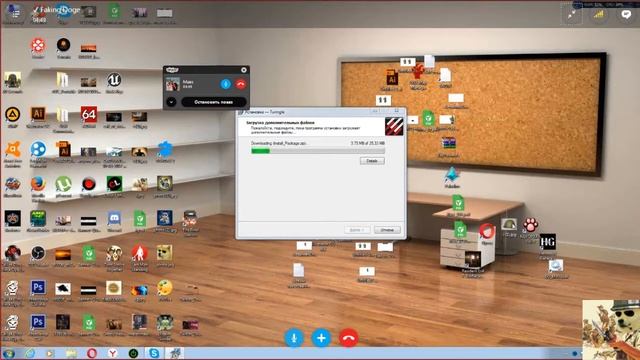Select the black HG desktop icon

547,242
